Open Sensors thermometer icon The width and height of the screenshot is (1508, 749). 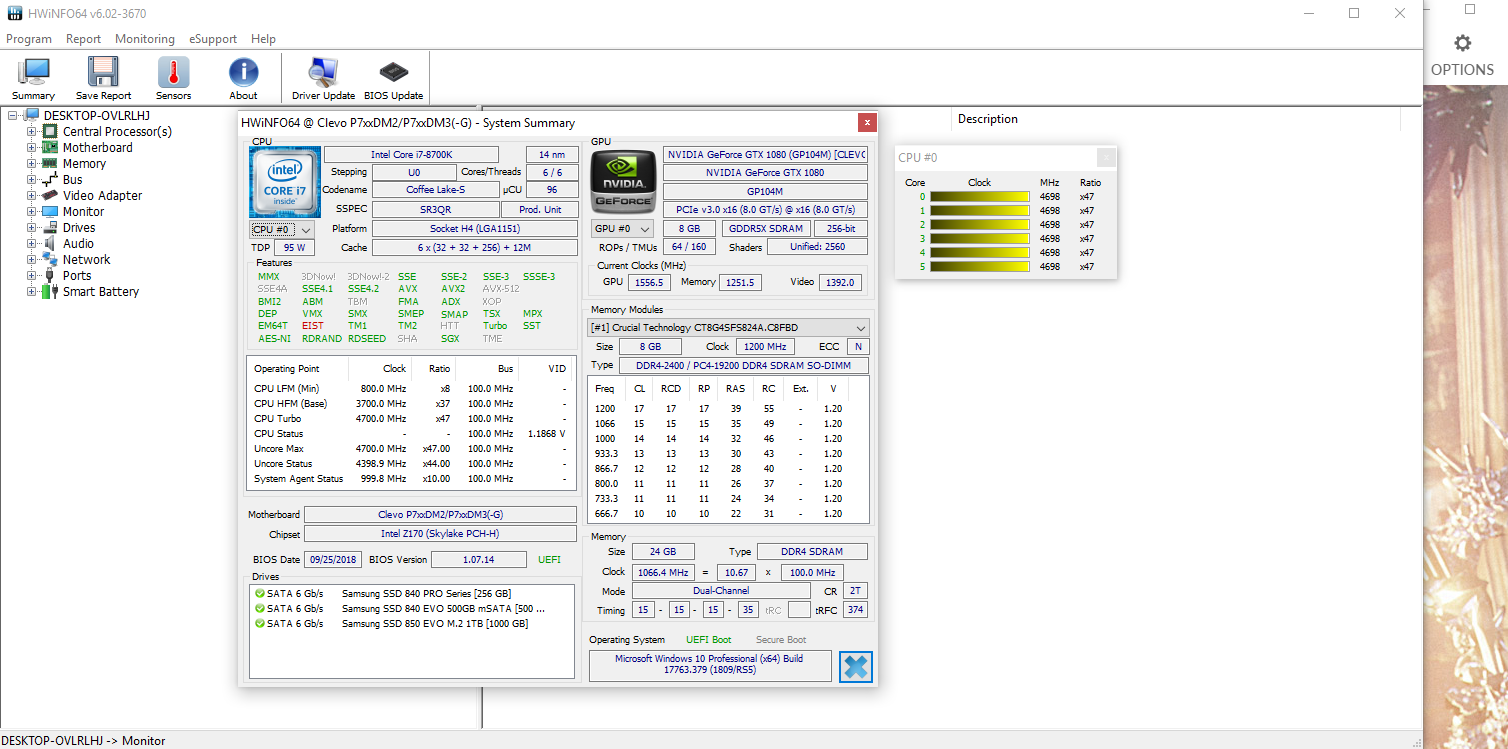173,72
